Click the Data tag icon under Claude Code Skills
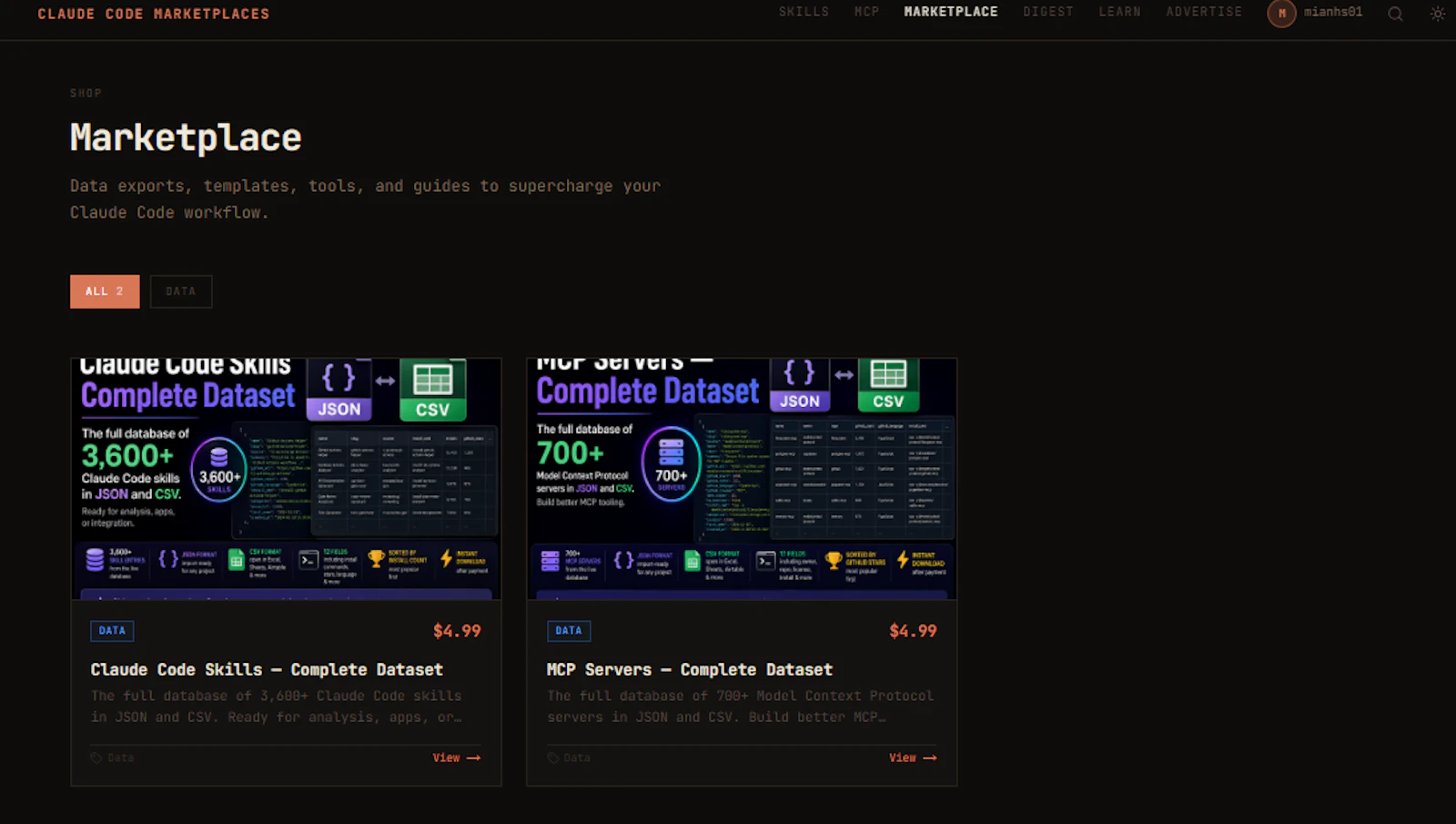The height and width of the screenshot is (824, 1456). pyautogui.click(x=96, y=758)
